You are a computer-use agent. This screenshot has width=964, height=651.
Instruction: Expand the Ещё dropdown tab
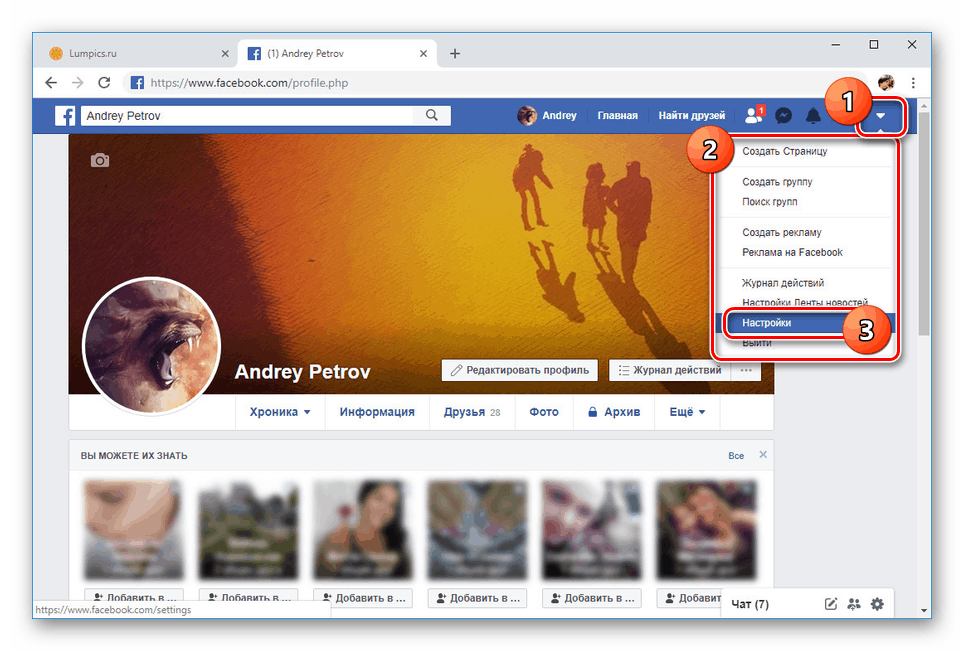tap(687, 412)
